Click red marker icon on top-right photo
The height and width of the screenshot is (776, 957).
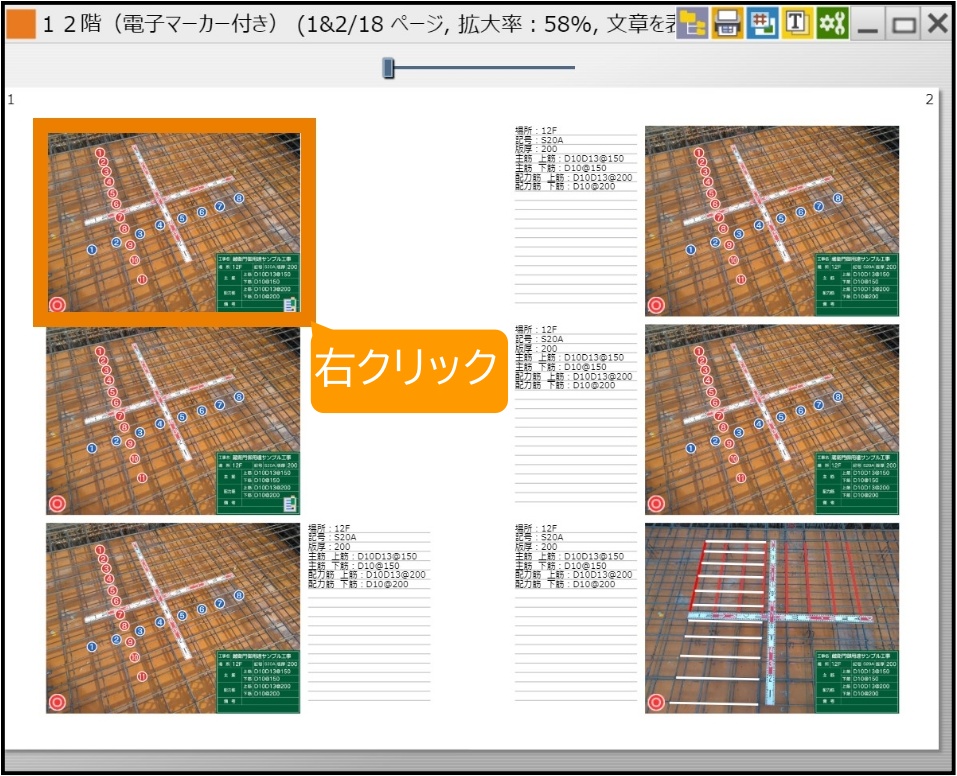point(656,305)
